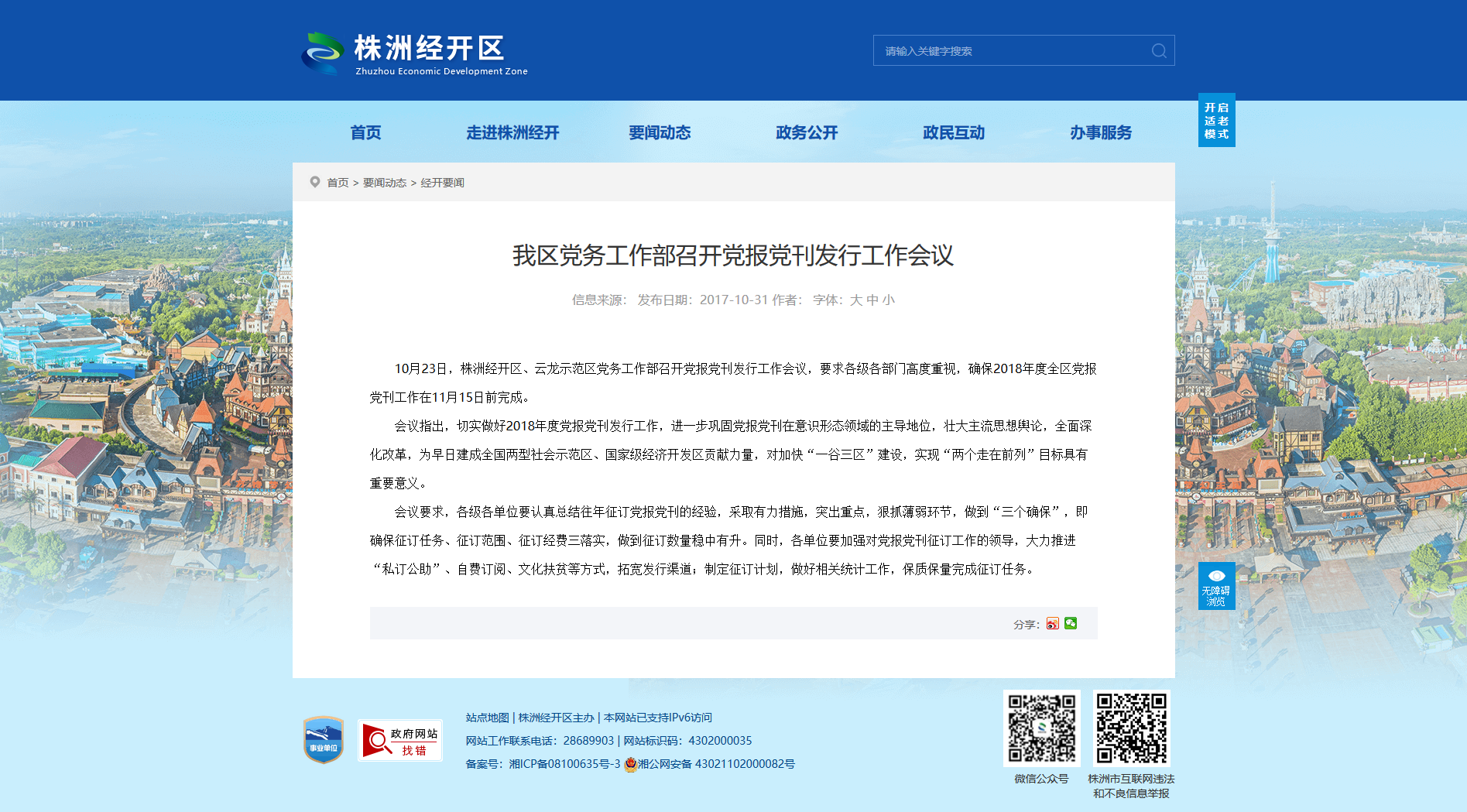
Task: Open the 站点地图 footer link
Action: tap(487, 718)
